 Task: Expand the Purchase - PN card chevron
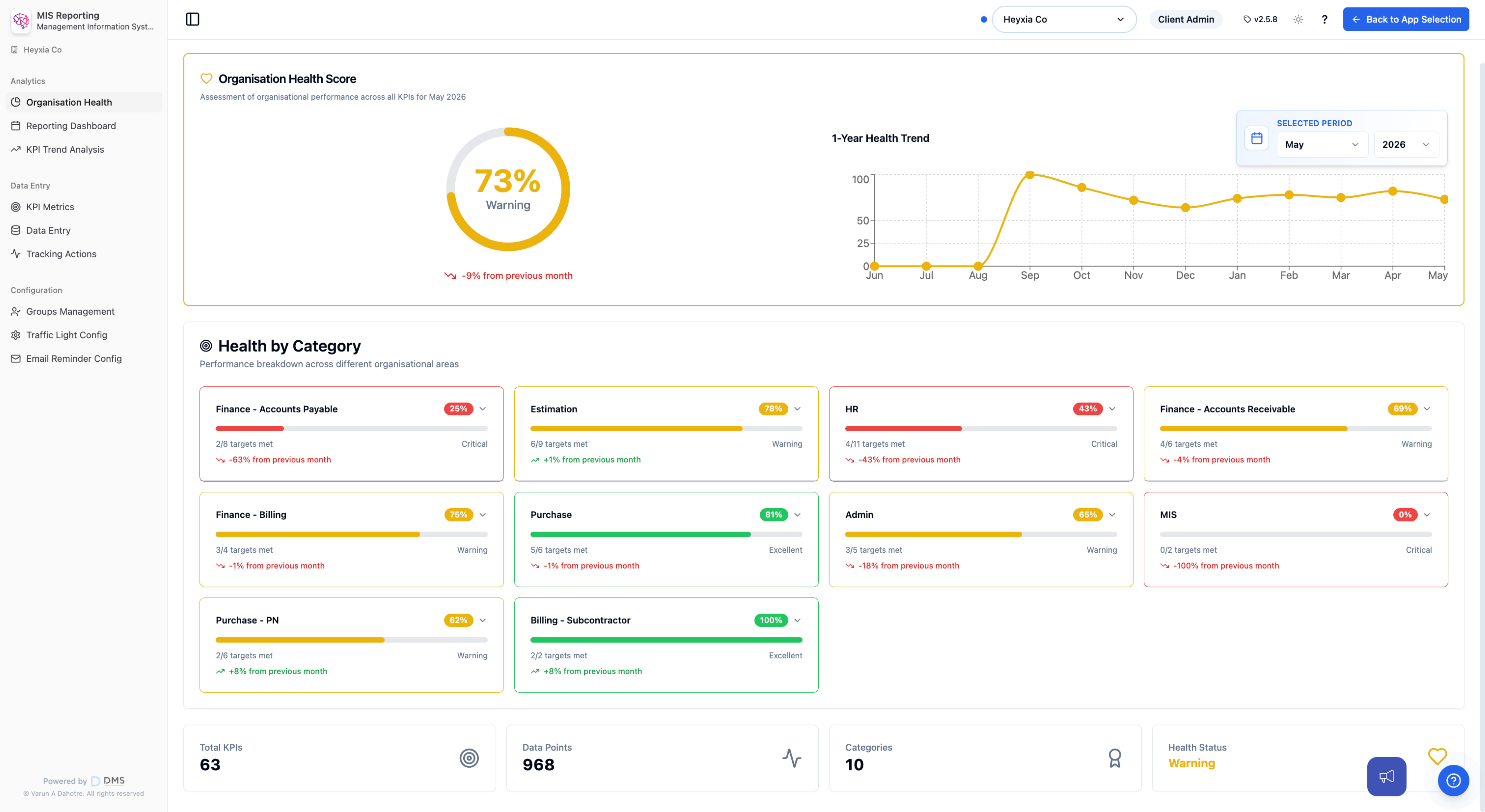coord(483,620)
